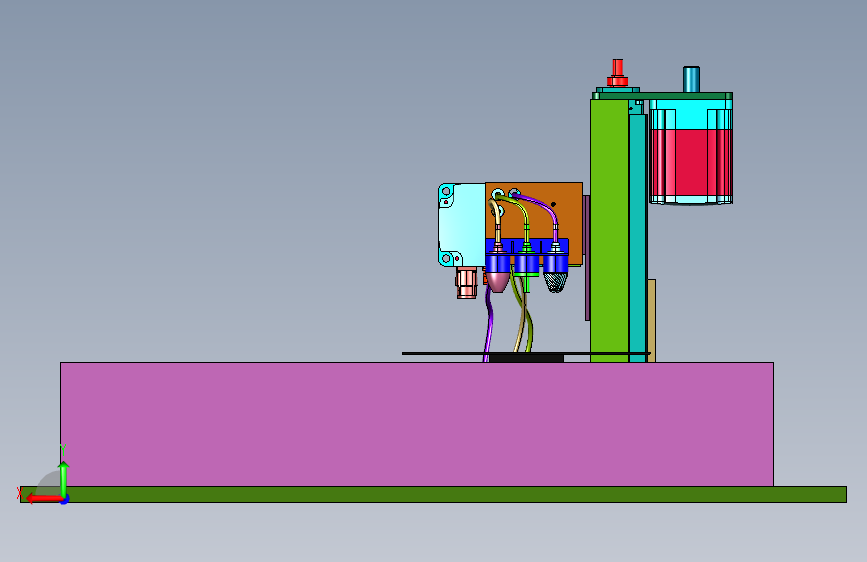Click the green Y-axis arrow of the triad

coord(64,479)
